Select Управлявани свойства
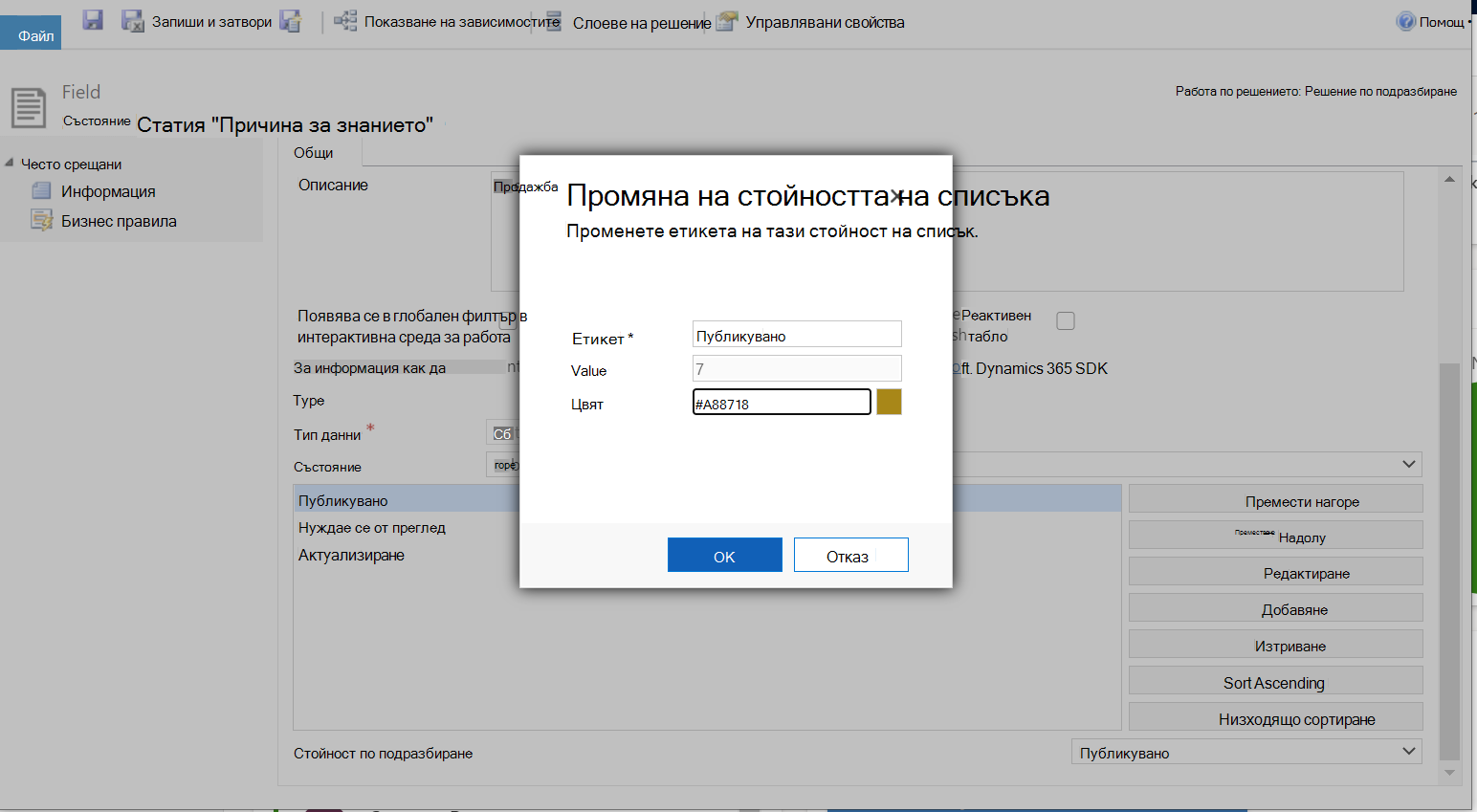 click(825, 22)
